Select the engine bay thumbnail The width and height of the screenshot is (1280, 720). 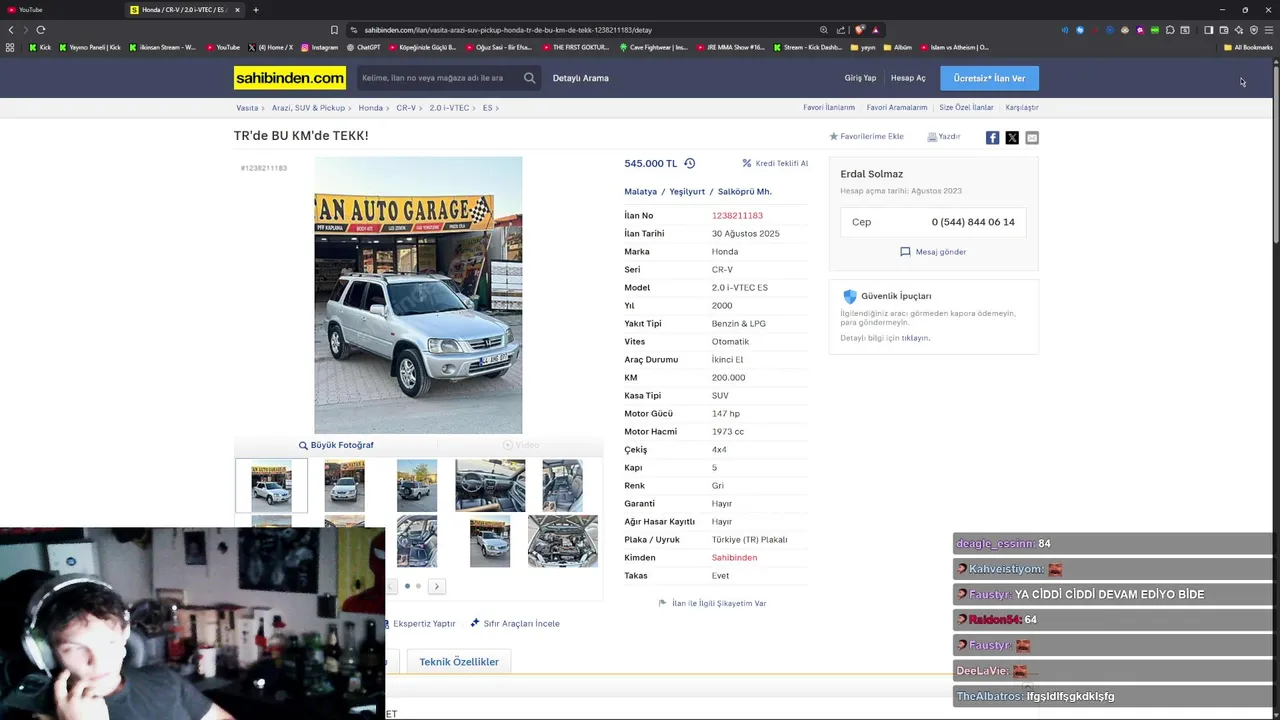563,541
